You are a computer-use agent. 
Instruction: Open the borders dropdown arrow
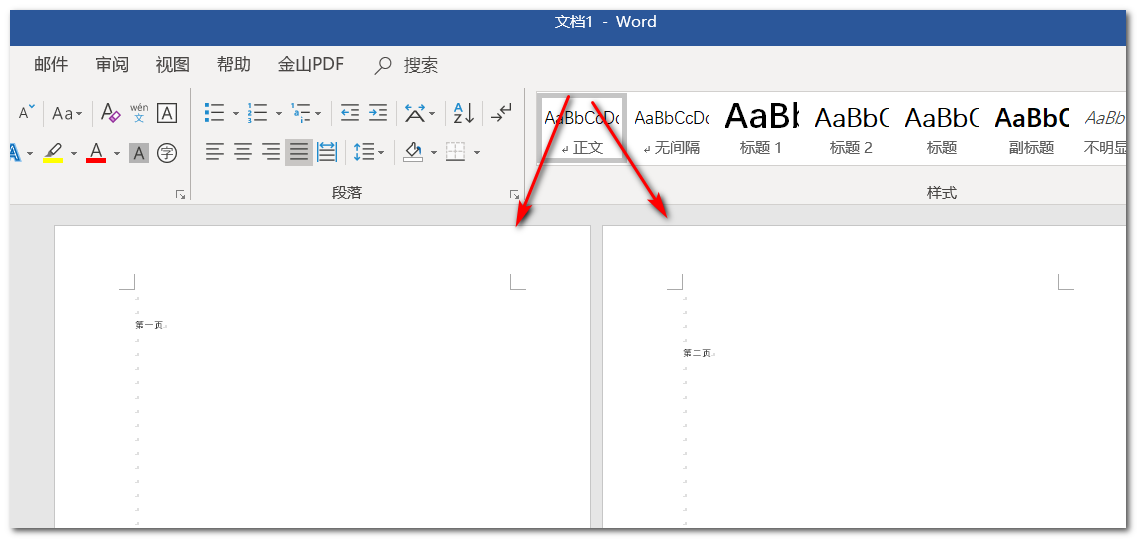click(x=476, y=153)
